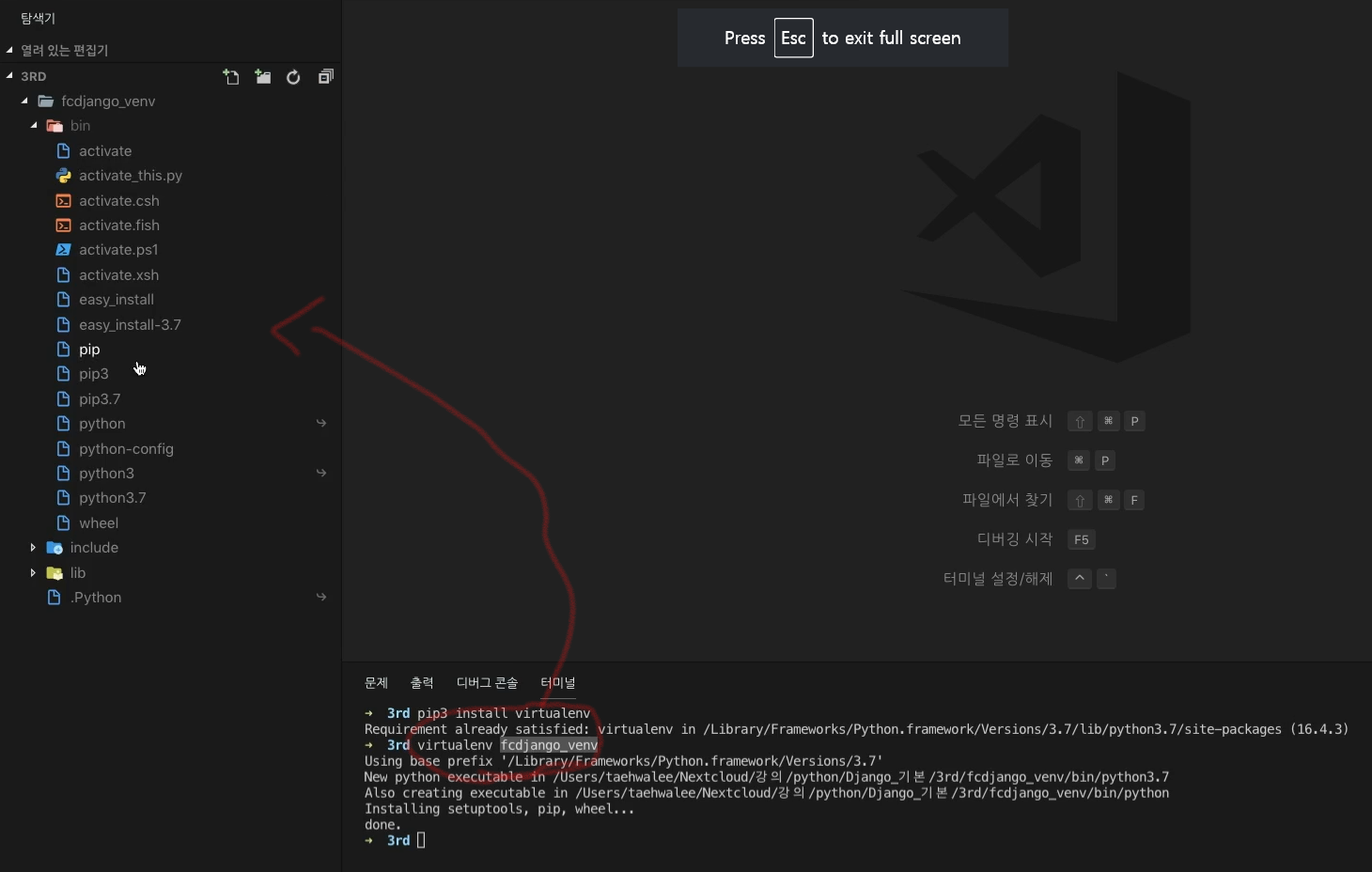Switch to the 출력 (Output) tab
The image size is (1372, 872).
(422, 683)
